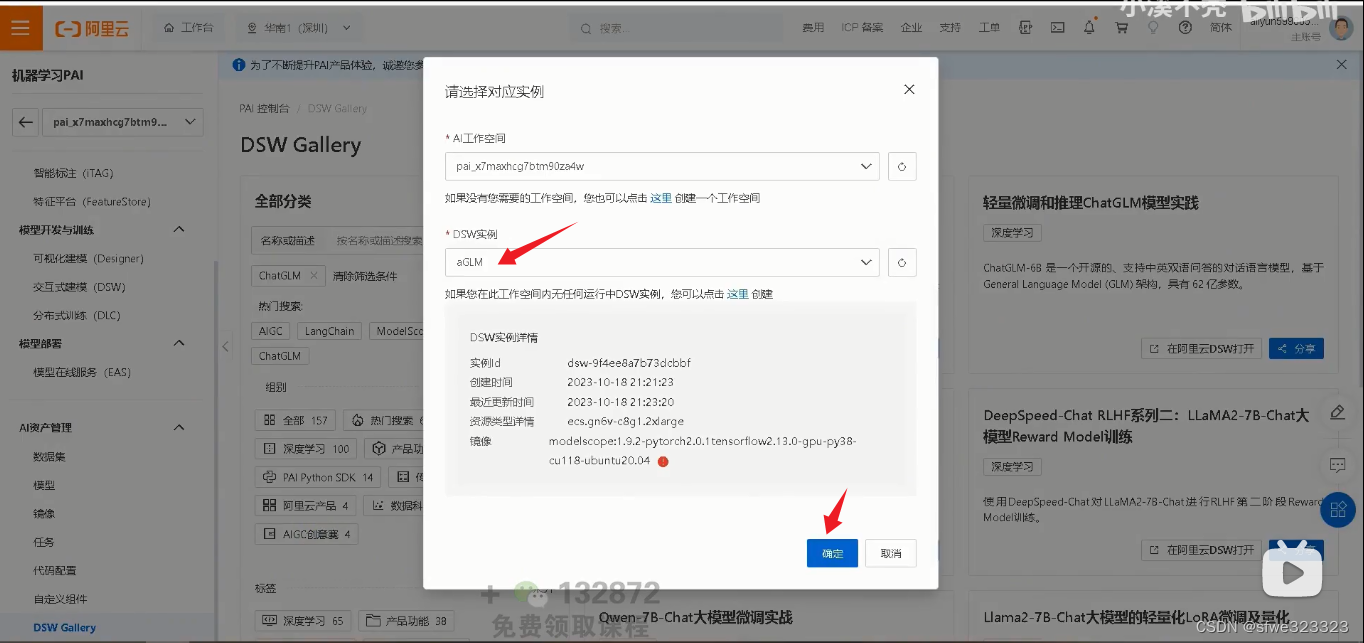Open 交互式建模 (DSW)
The width and height of the screenshot is (1364, 643).
click(x=79, y=287)
